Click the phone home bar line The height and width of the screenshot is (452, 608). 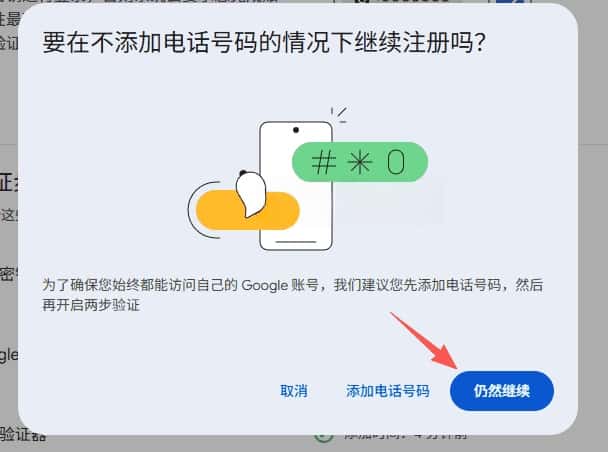tap(296, 242)
